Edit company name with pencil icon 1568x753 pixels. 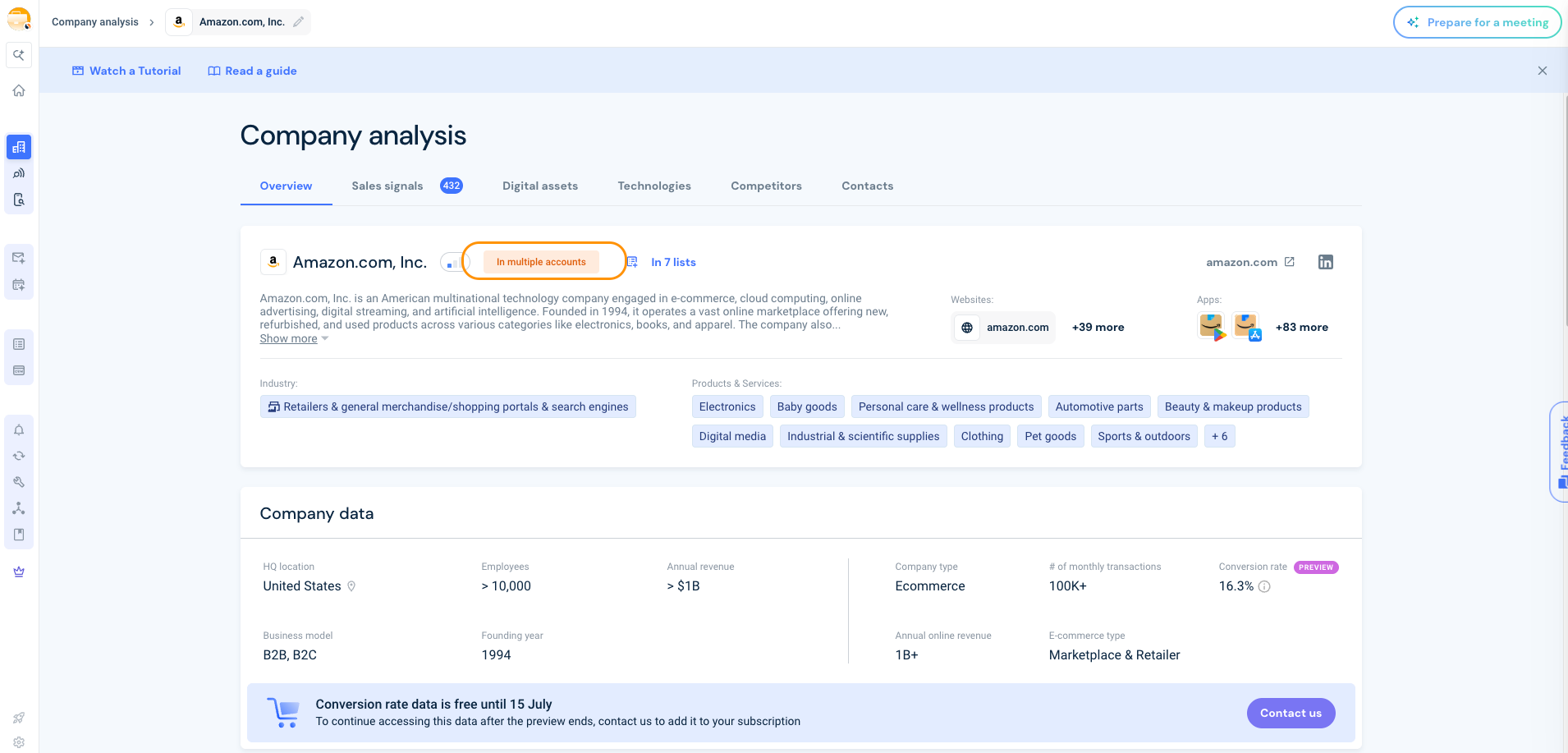pos(299,22)
